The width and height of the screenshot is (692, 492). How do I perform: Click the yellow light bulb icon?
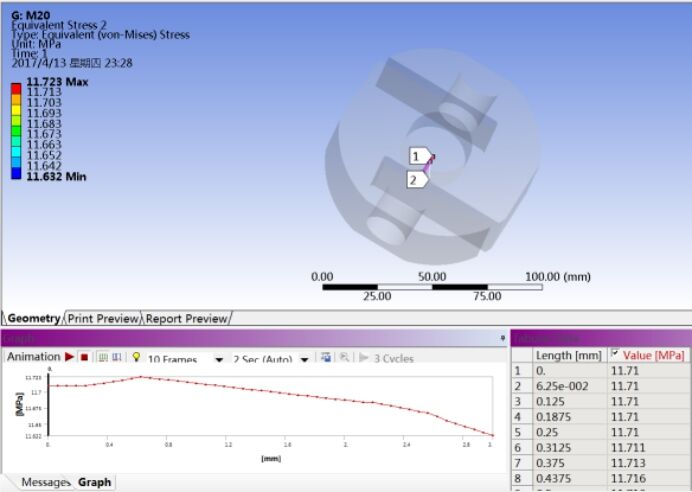click(136, 357)
